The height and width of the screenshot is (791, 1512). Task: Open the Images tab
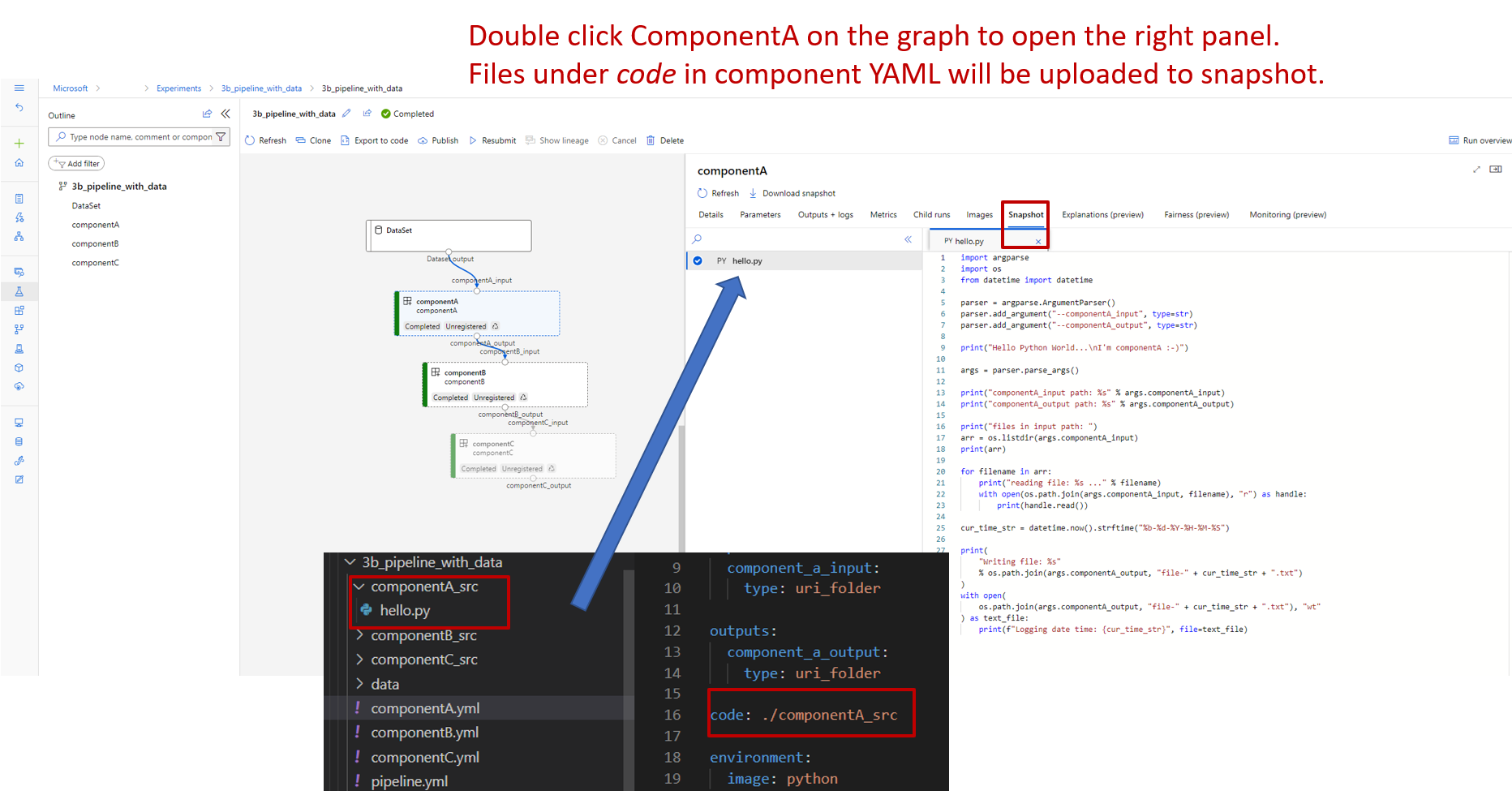tap(979, 215)
